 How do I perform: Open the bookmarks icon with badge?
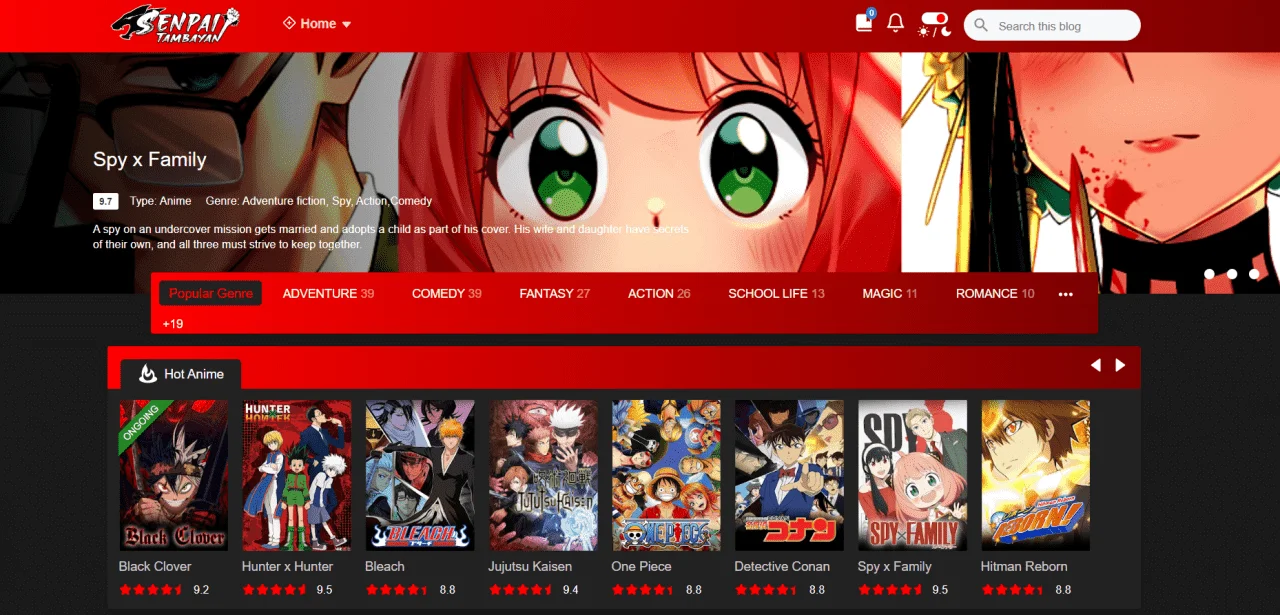865,22
